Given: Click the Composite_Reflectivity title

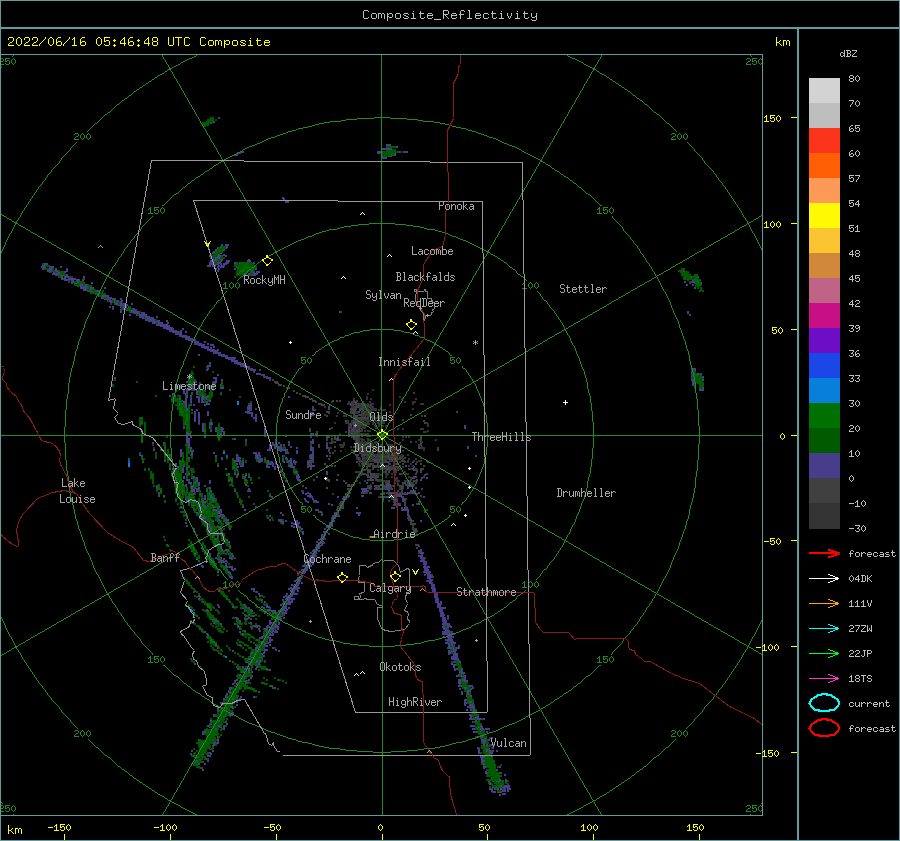Looking at the screenshot, I should [x=450, y=15].
